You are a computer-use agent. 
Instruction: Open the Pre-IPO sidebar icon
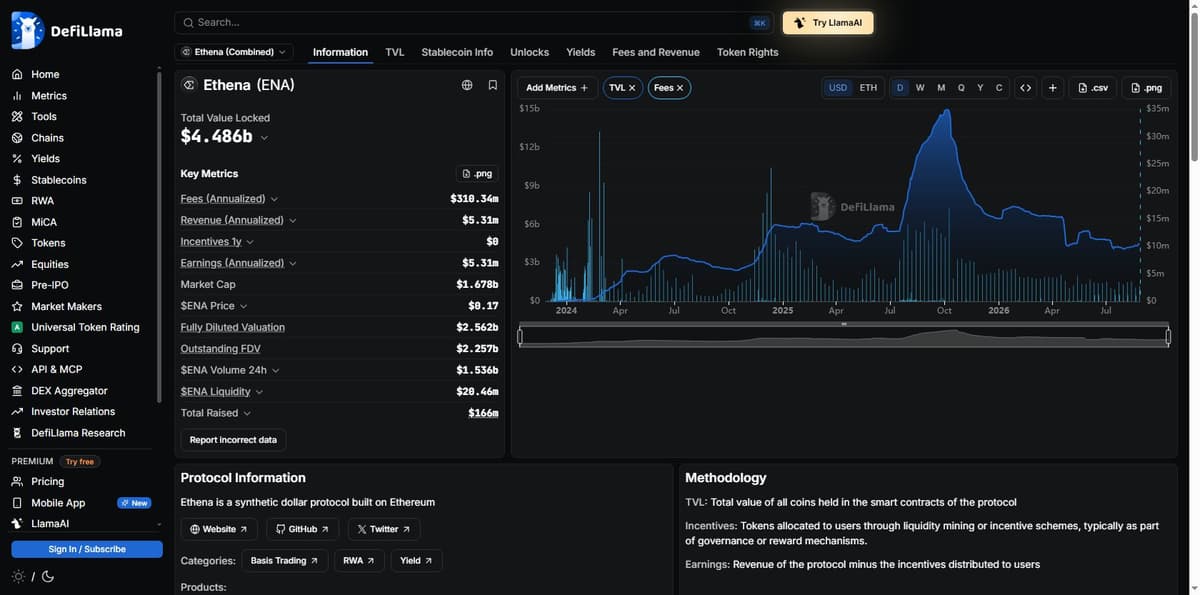point(17,285)
